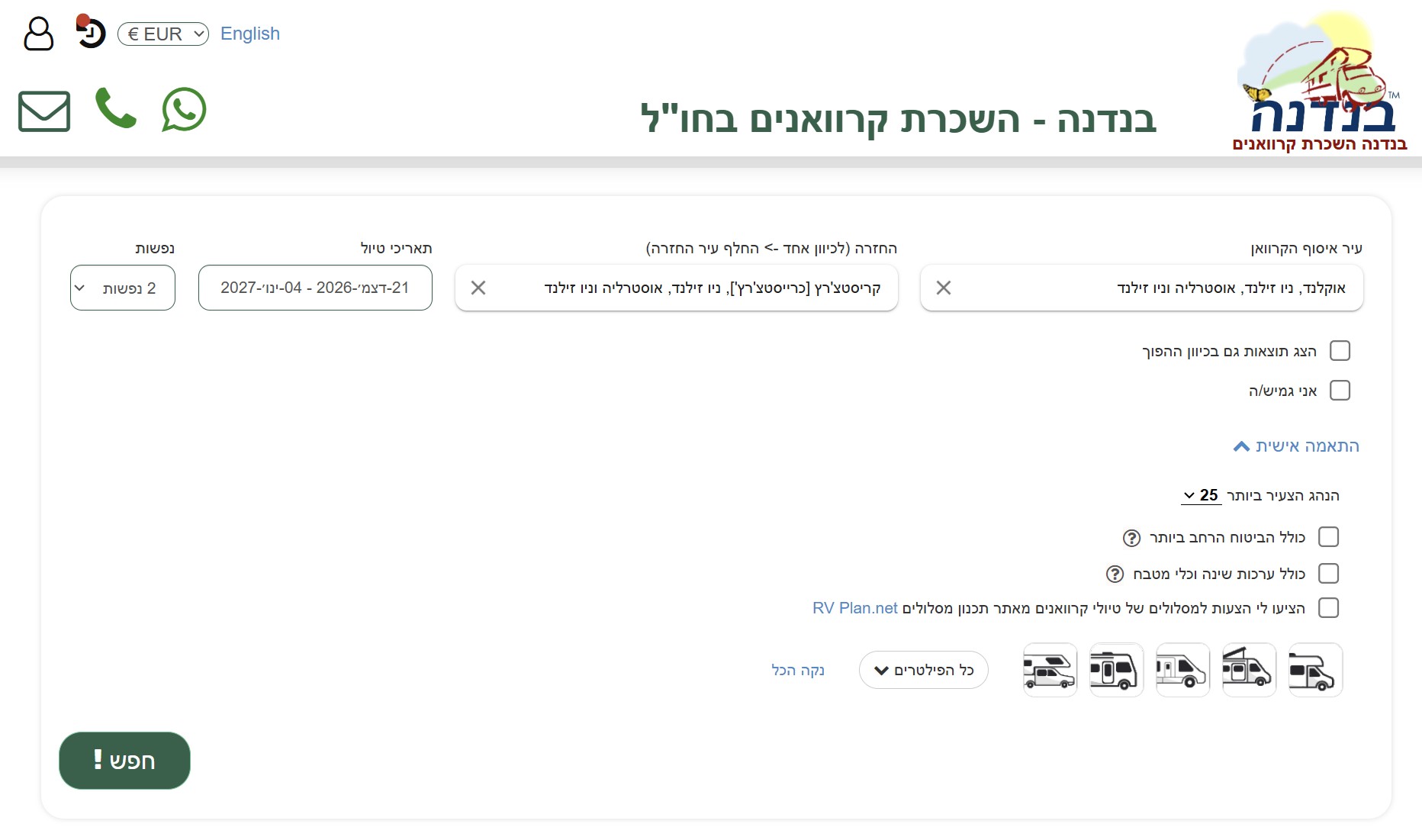This screenshot has width=1422, height=840.
Task: Click the phone contact icon
Action: [x=116, y=110]
